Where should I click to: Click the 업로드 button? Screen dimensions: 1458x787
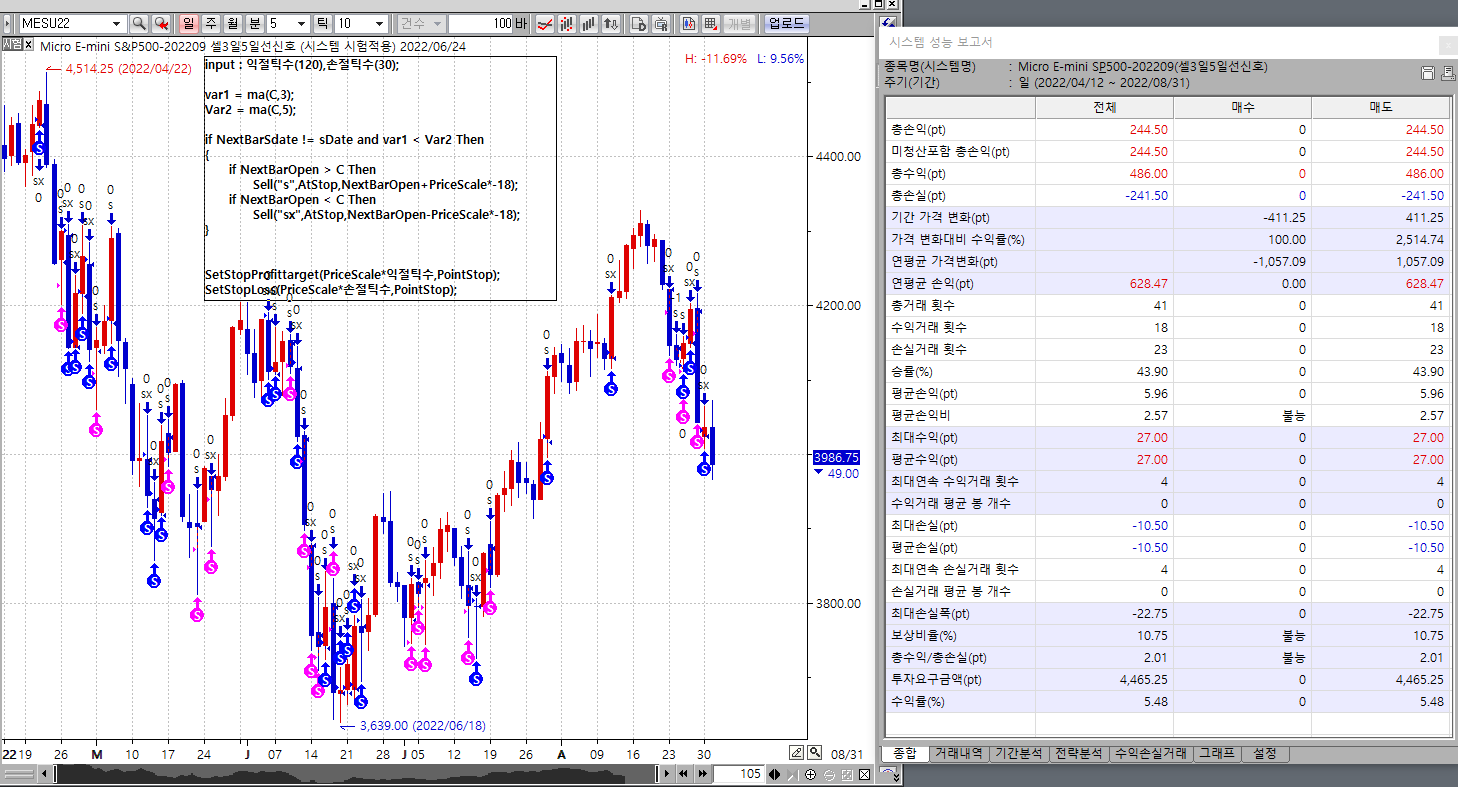[x=787, y=23]
